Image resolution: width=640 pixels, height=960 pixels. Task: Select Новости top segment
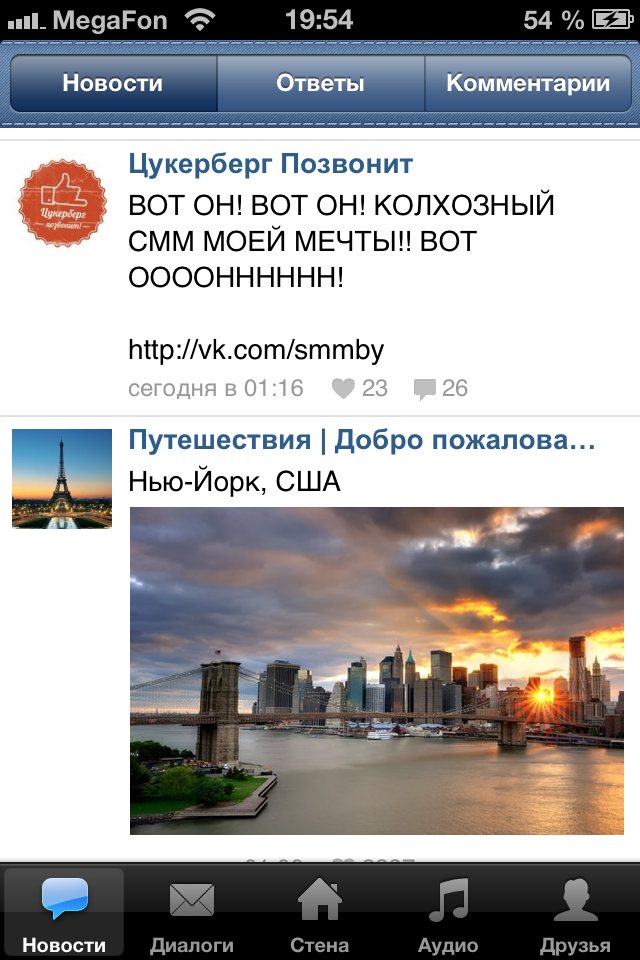click(113, 83)
